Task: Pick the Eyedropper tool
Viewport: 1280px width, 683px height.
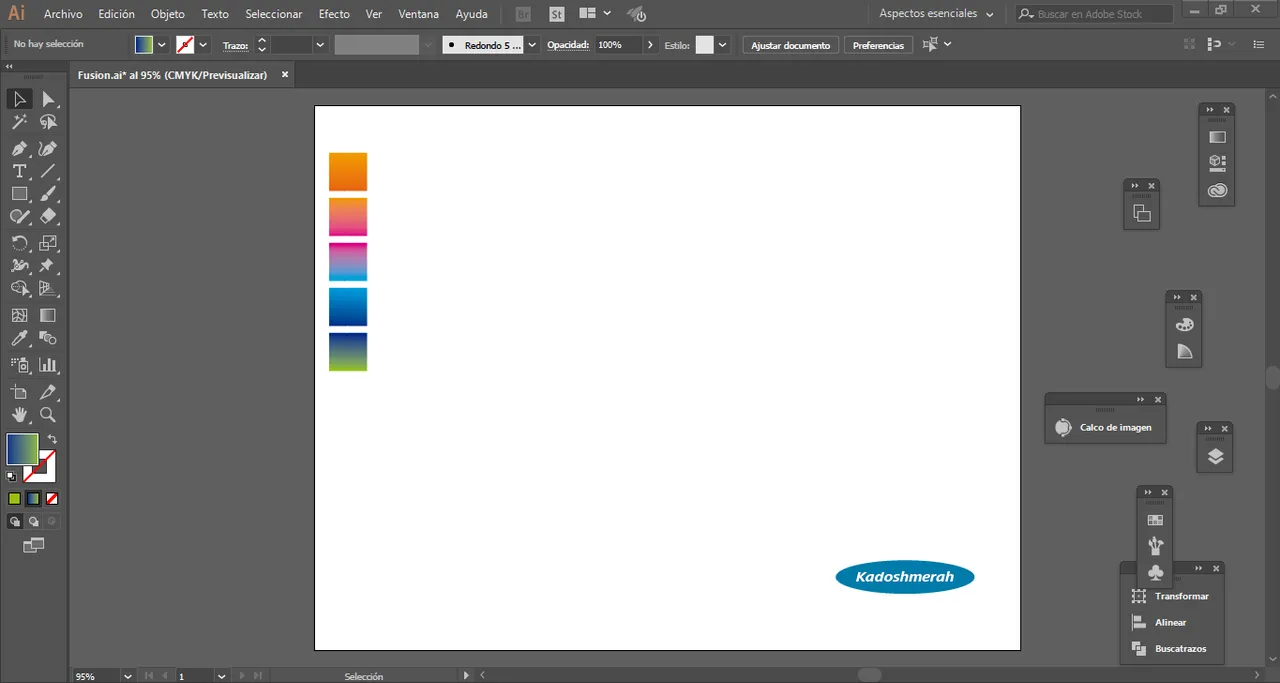Action: click(19, 339)
